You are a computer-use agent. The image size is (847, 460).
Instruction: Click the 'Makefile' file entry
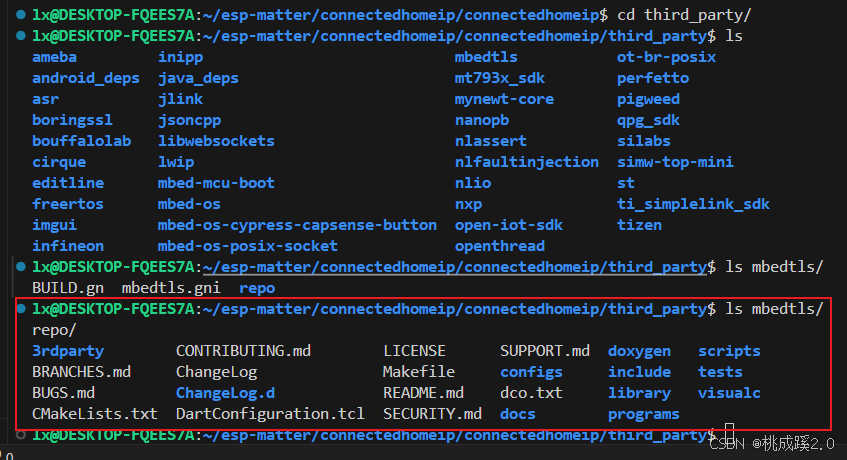[419, 373]
